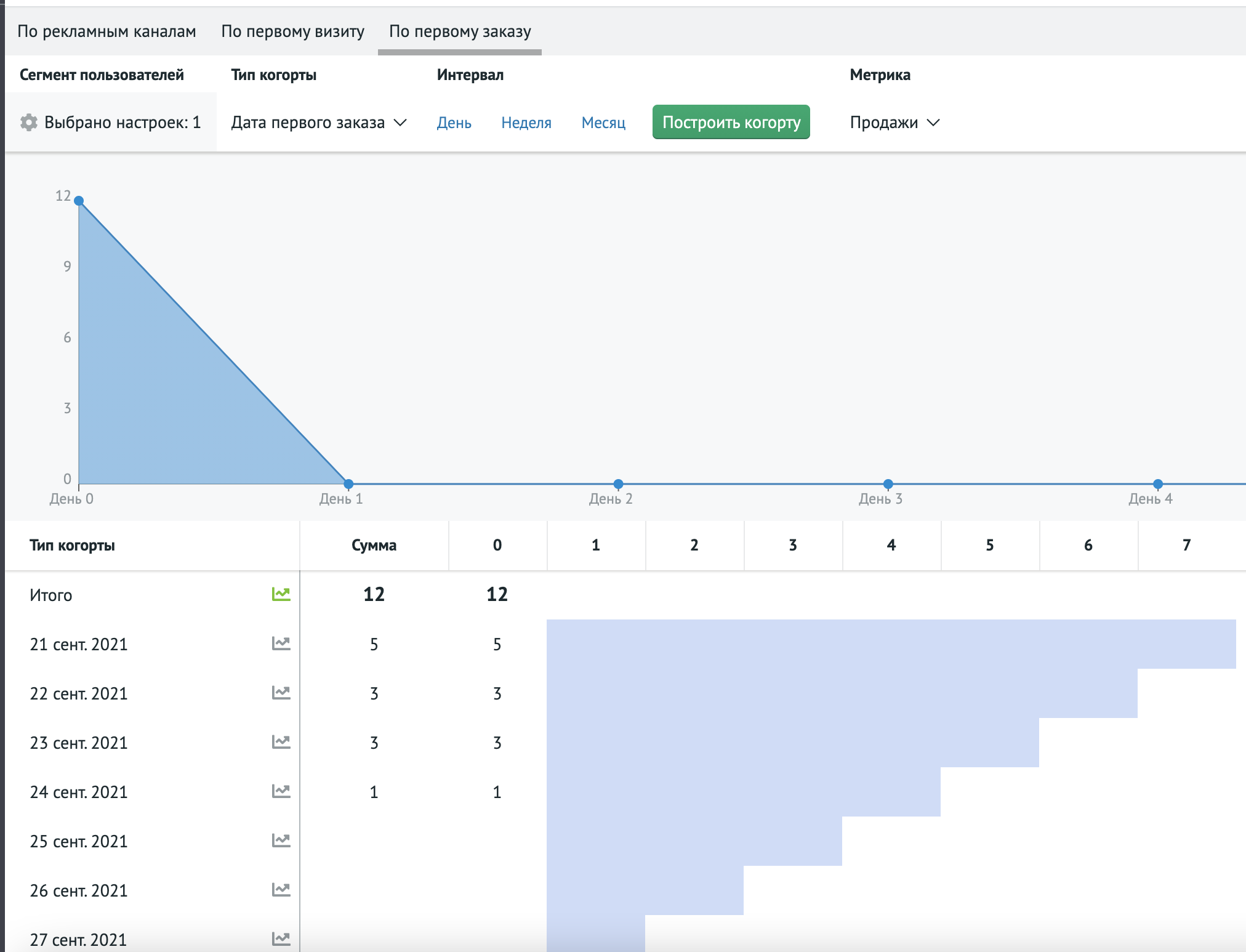
Task: Open Продажи metric dropdown
Action: coord(895,123)
